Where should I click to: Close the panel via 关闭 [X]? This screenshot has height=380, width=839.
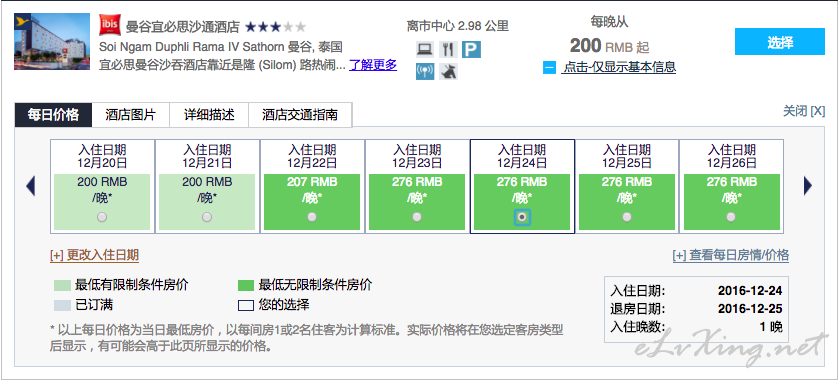pos(804,111)
